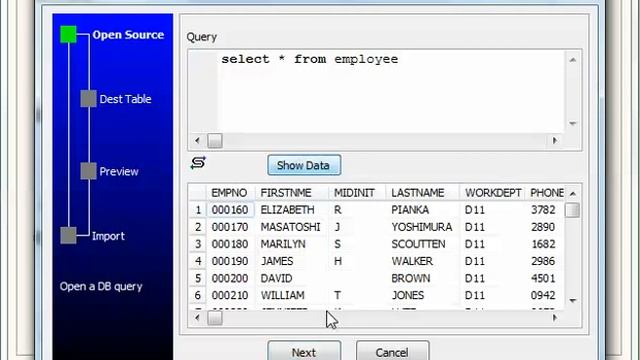Select the gray Dest Table step marker

[88, 99]
